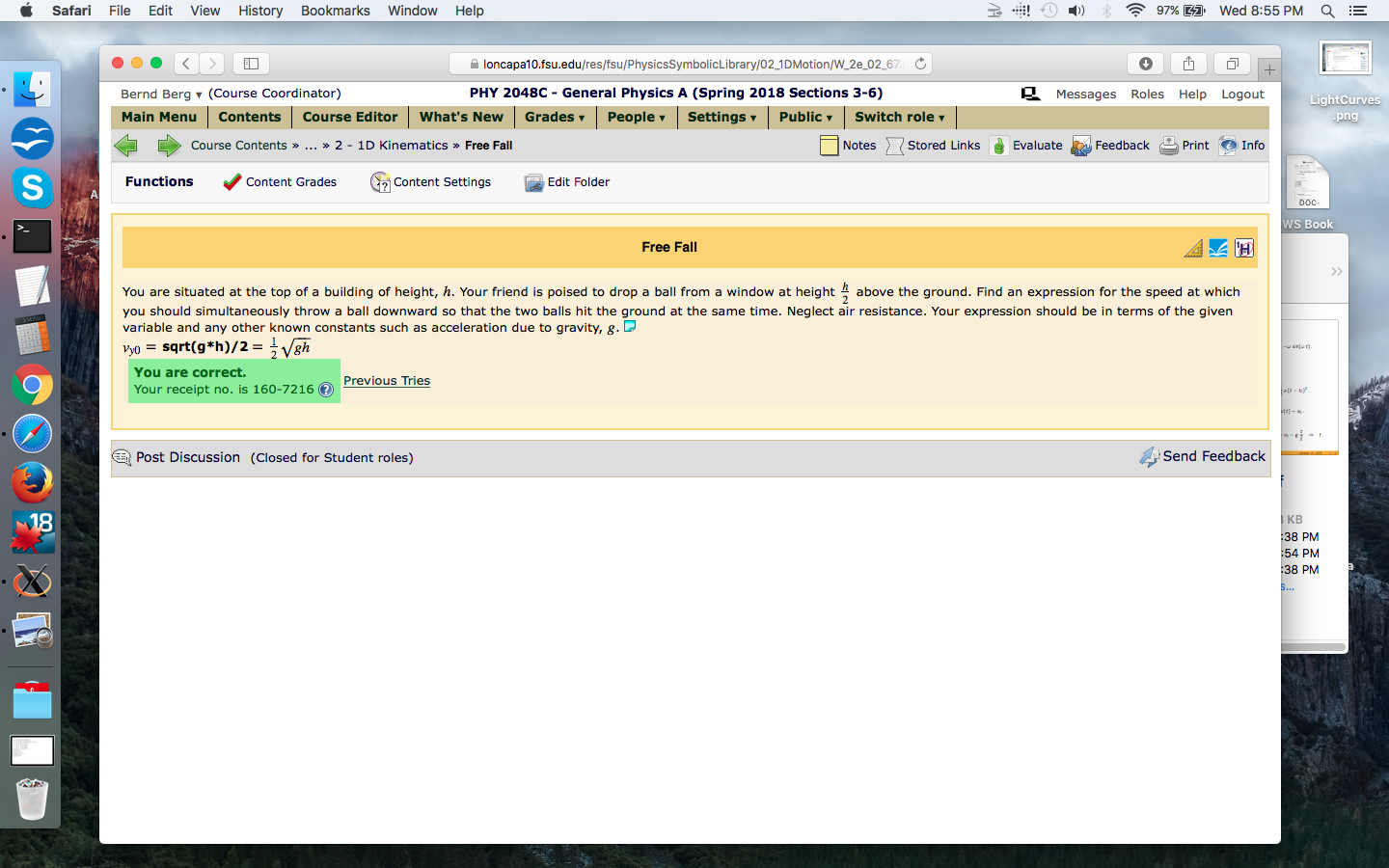Click the blue chart icon in Free Fall header
Image resolution: width=1389 pixels, height=868 pixels.
(1218, 248)
